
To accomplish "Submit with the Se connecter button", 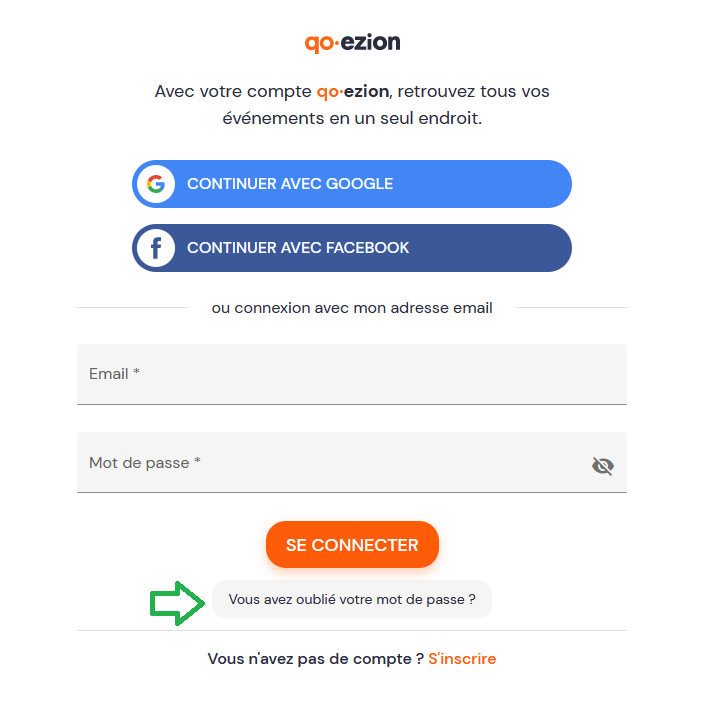I will 352,545.
